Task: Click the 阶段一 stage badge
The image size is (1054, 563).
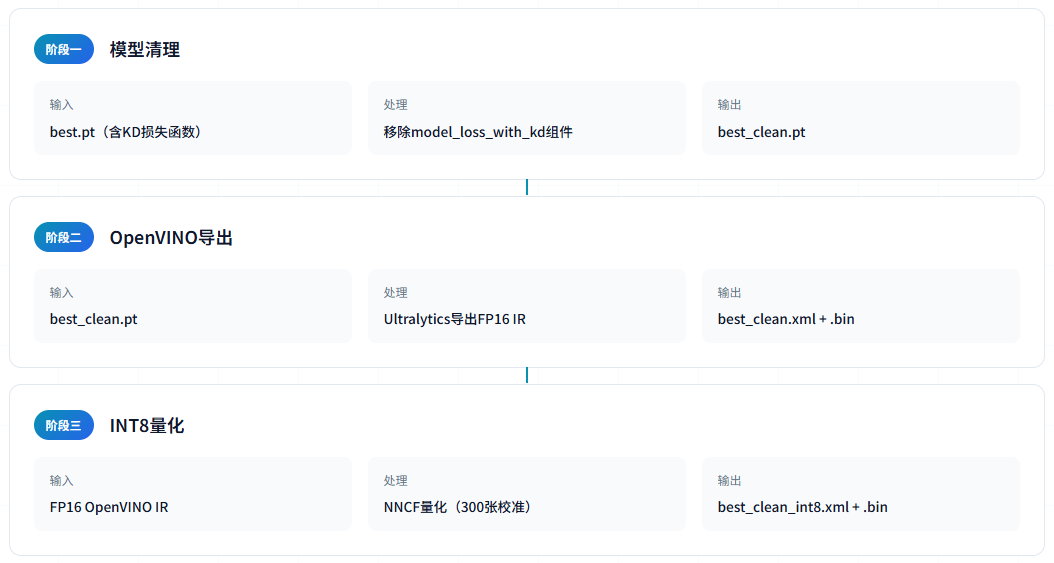Action: tap(63, 49)
